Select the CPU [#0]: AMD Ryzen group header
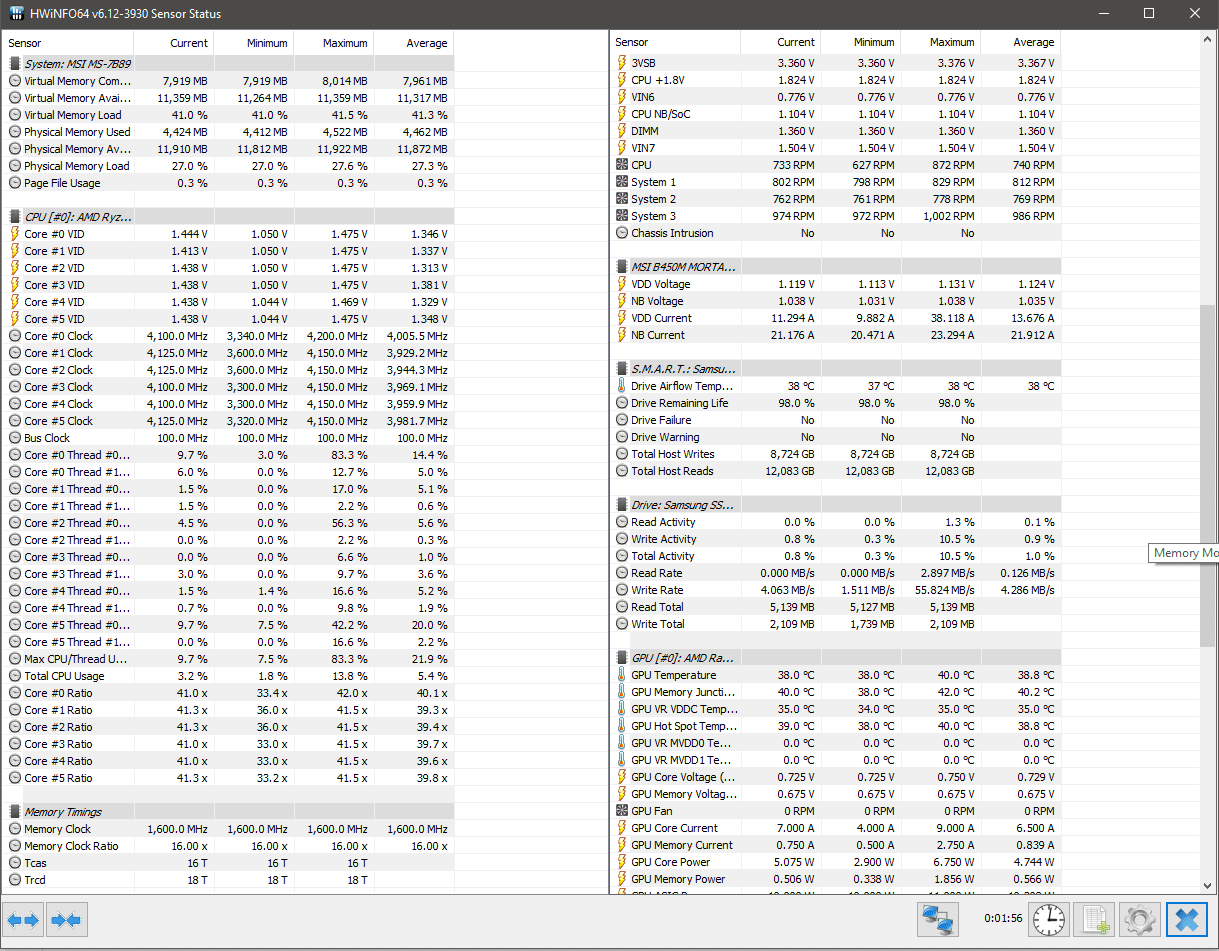Image resolution: width=1219 pixels, height=951 pixels. pyautogui.click(x=231, y=216)
